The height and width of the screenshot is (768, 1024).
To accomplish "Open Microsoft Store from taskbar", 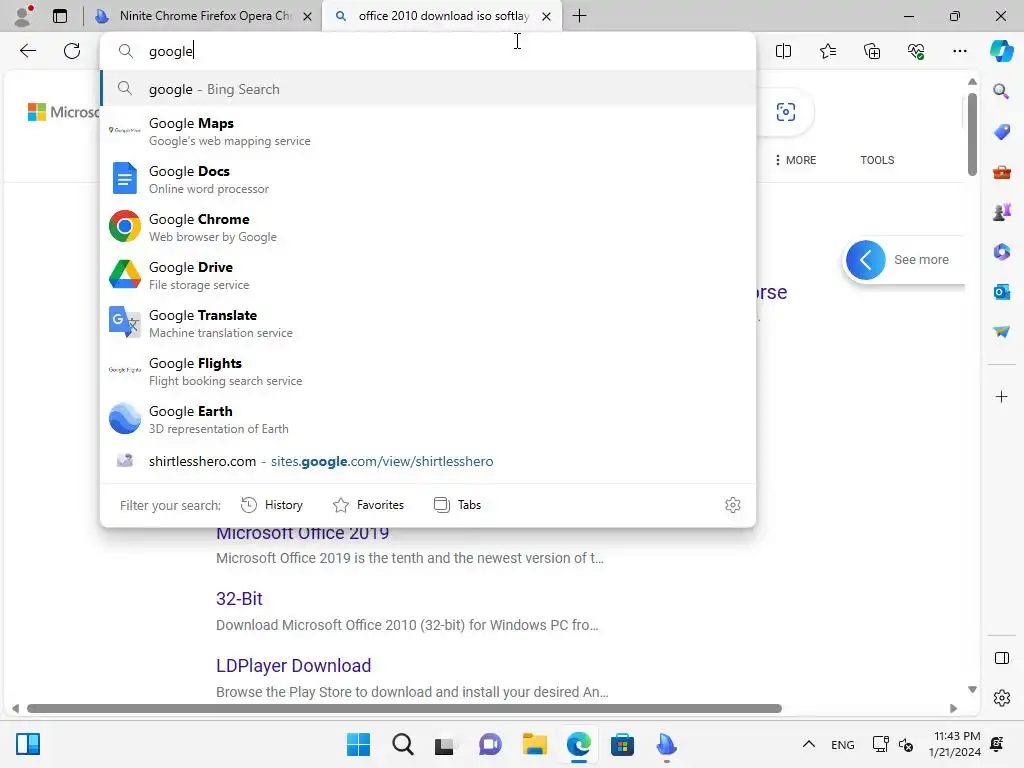I will tap(622, 744).
